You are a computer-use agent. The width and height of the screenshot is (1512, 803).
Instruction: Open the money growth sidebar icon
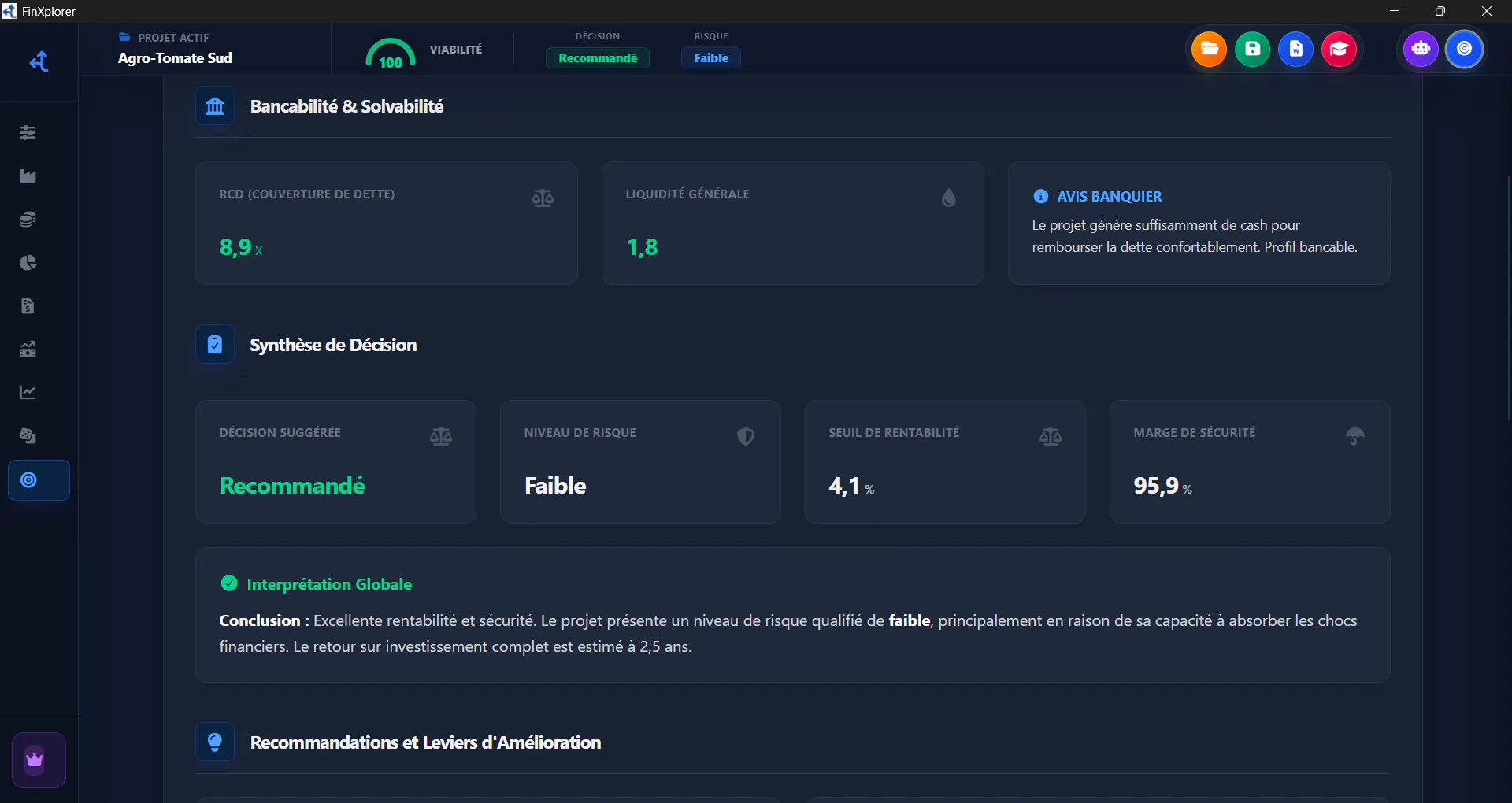pyautogui.click(x=28, y=349)
